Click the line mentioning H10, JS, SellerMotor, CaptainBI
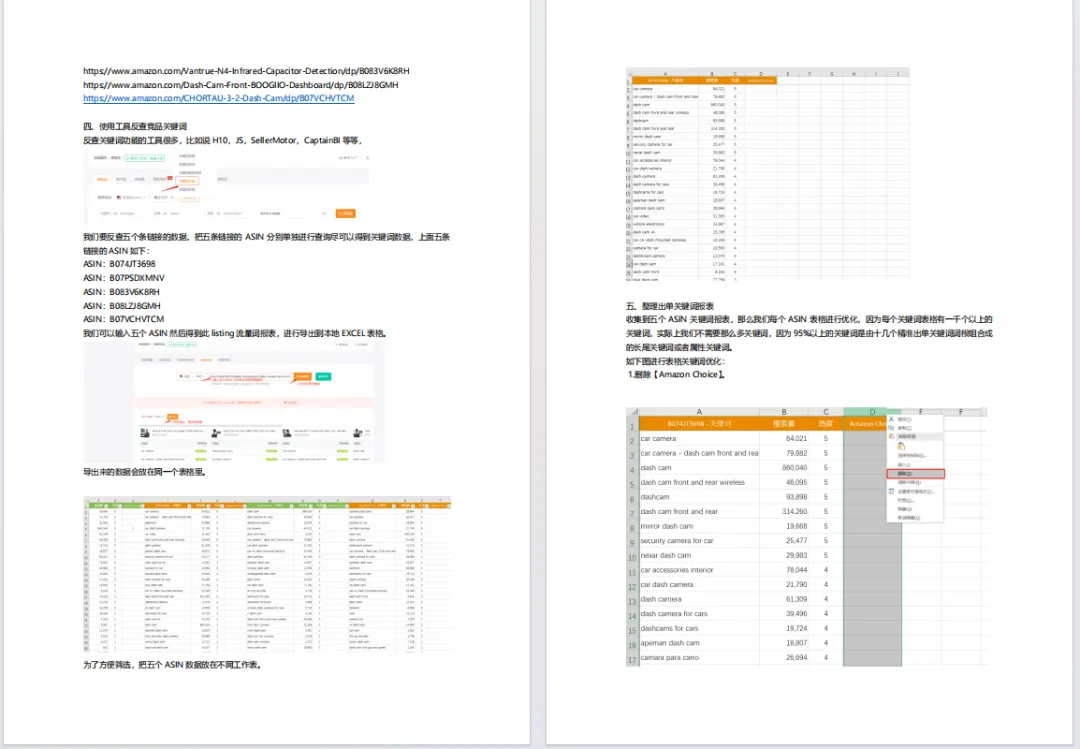 tap(222, 140)
